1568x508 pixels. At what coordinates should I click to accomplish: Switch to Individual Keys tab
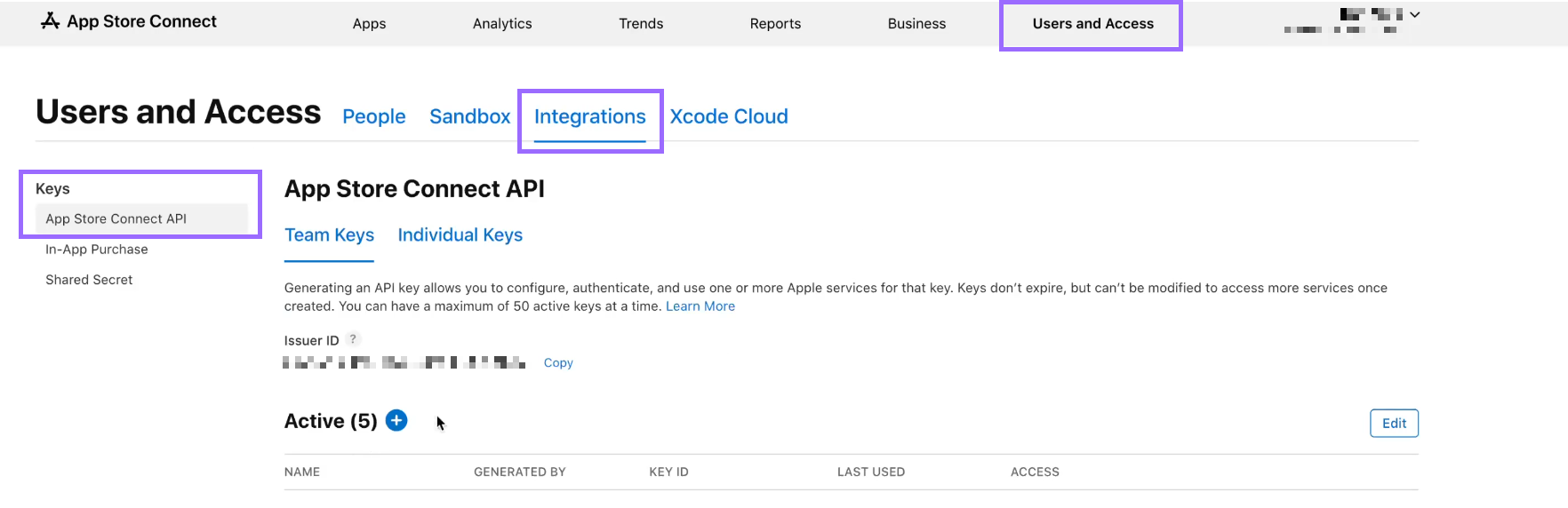click(460, 235)
